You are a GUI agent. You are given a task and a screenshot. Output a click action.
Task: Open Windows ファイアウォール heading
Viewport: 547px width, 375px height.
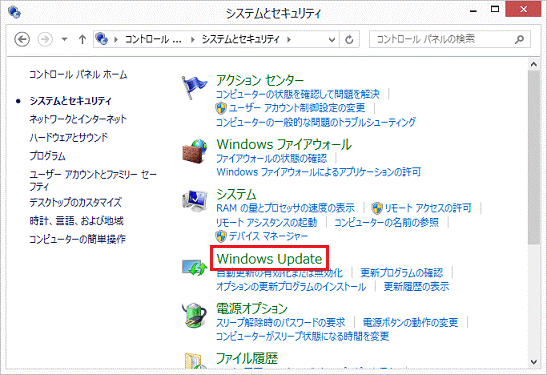click(284, 144)
